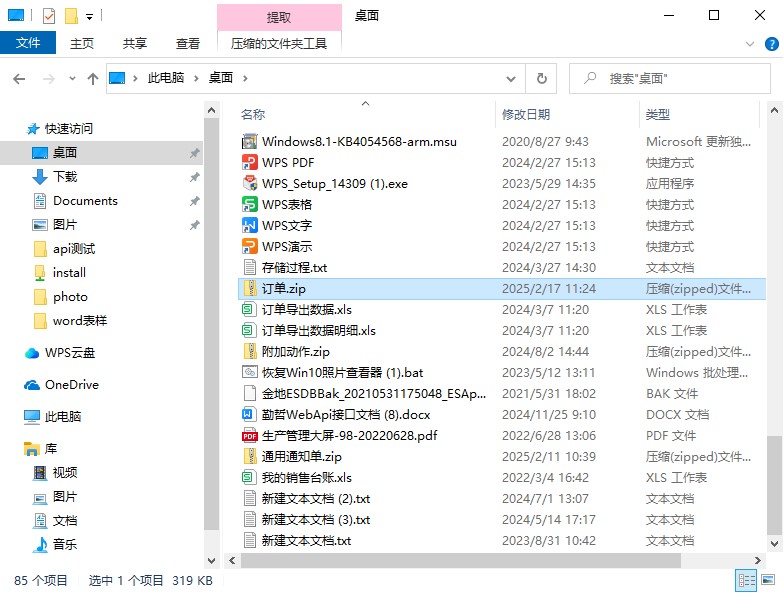Click the refresh button in address bar
Screen dimensions: 784x593
[x=541, y=78]
